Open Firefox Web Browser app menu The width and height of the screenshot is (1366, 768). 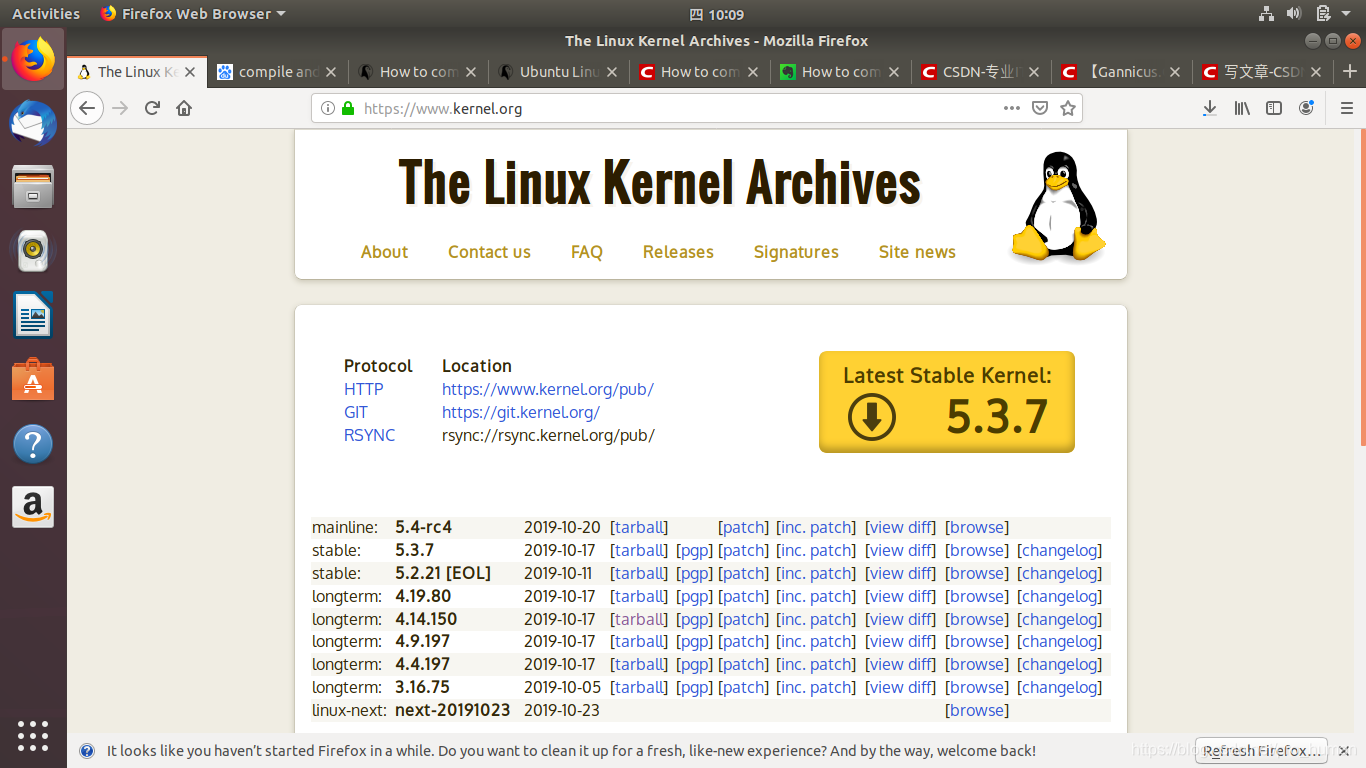193,14
